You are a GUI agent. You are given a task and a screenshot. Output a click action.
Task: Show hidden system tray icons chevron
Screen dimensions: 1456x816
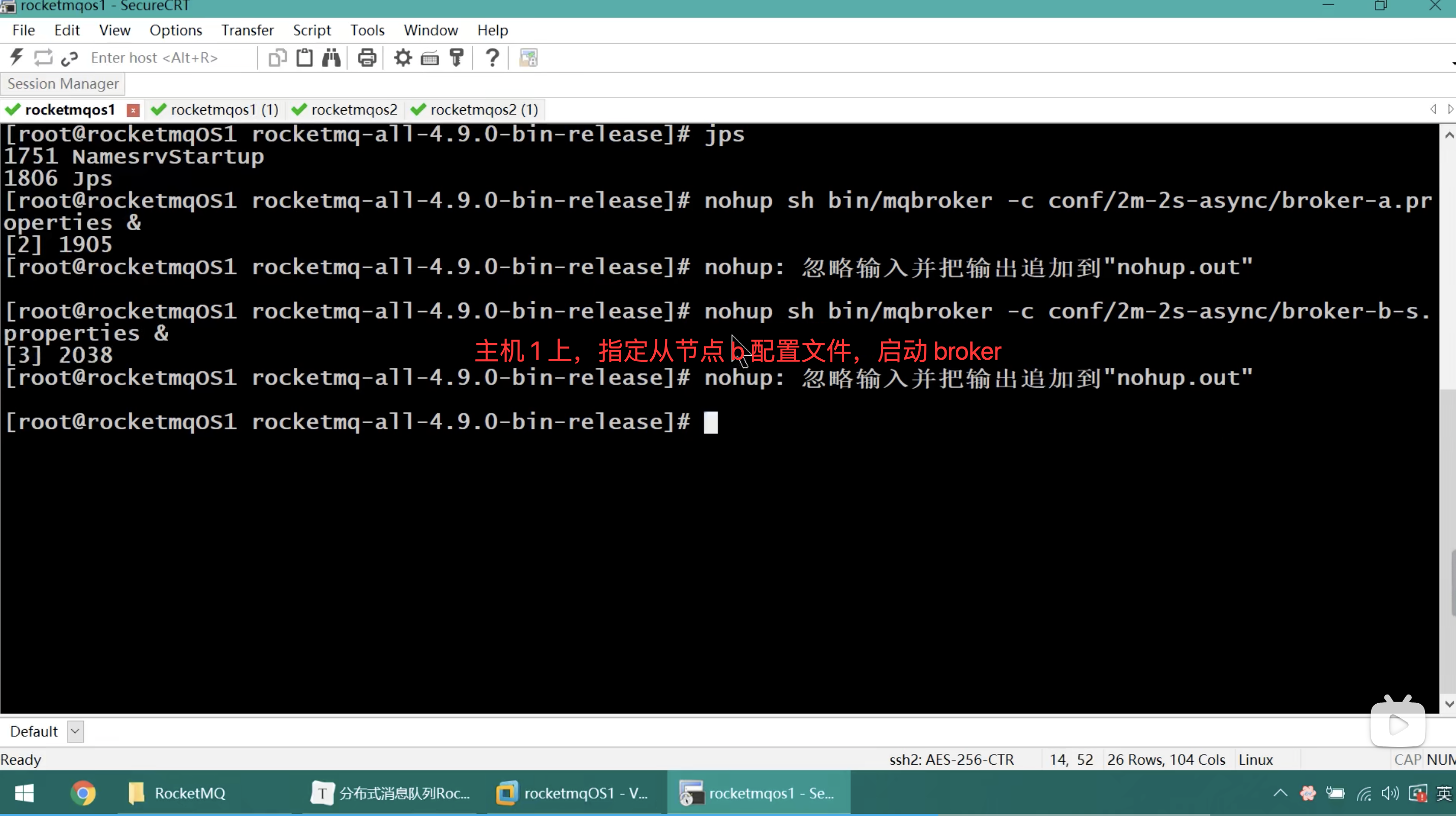pyautogui.click(x=1280, y=794)
